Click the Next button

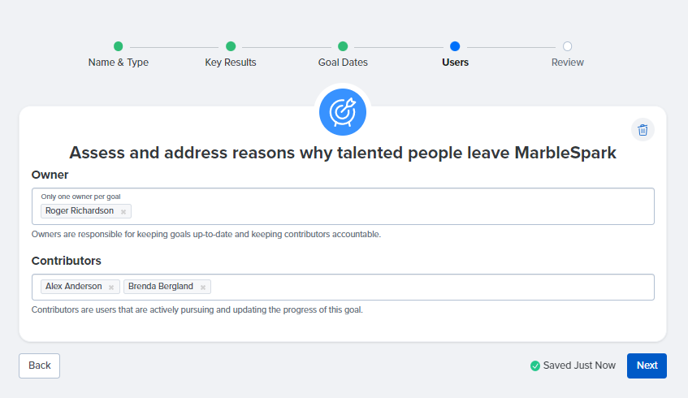pyautogui.click(x=647, y=366)
